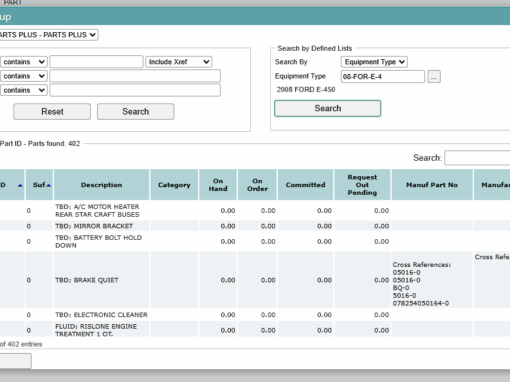Click the Search button under 2008 FORD E-450
510x382 pixels.
click(x=327, y=108)
